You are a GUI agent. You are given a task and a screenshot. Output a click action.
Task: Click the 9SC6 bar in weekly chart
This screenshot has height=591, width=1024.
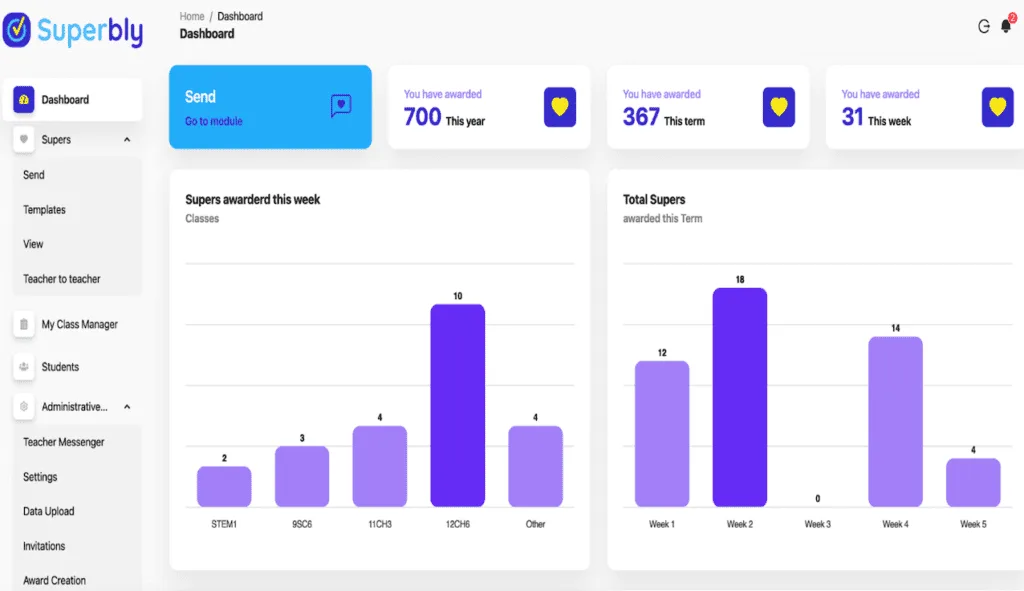click(x=302, y=476)
